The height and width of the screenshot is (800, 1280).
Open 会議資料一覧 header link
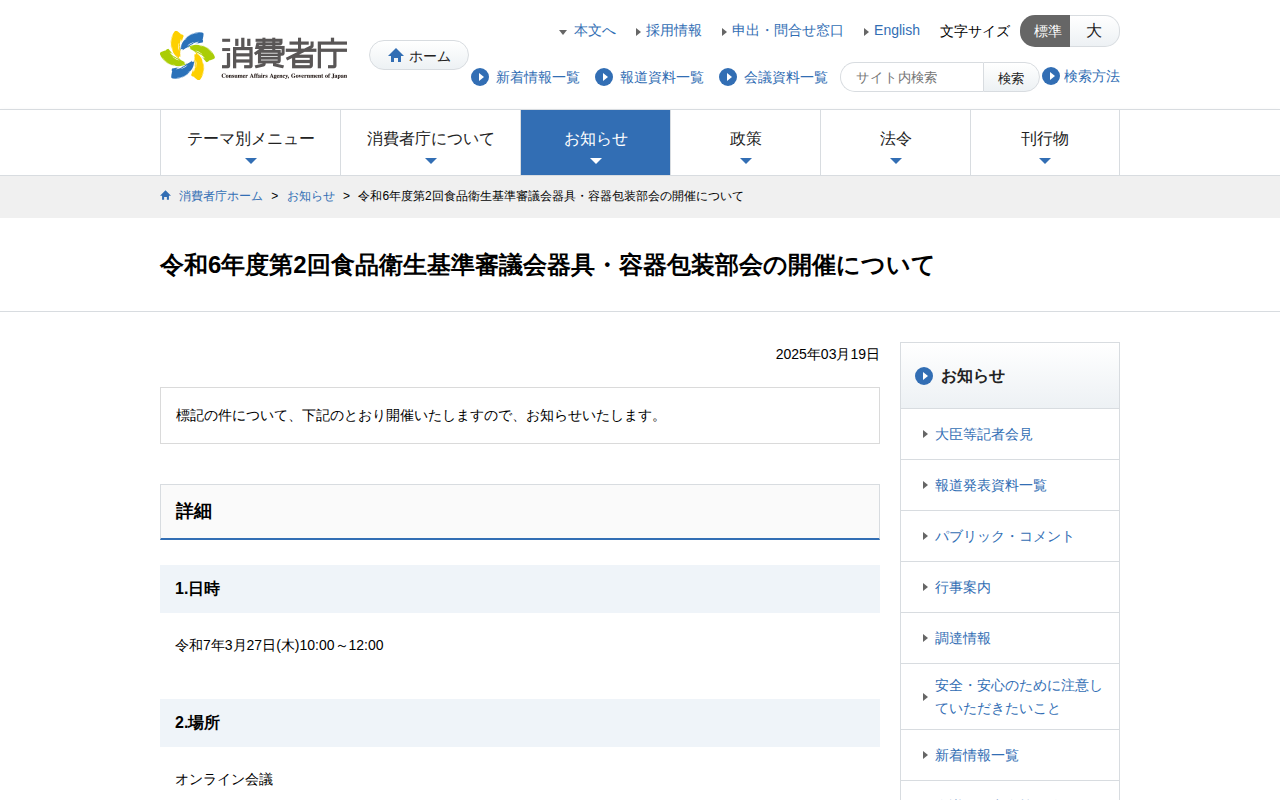click(786, 77)
